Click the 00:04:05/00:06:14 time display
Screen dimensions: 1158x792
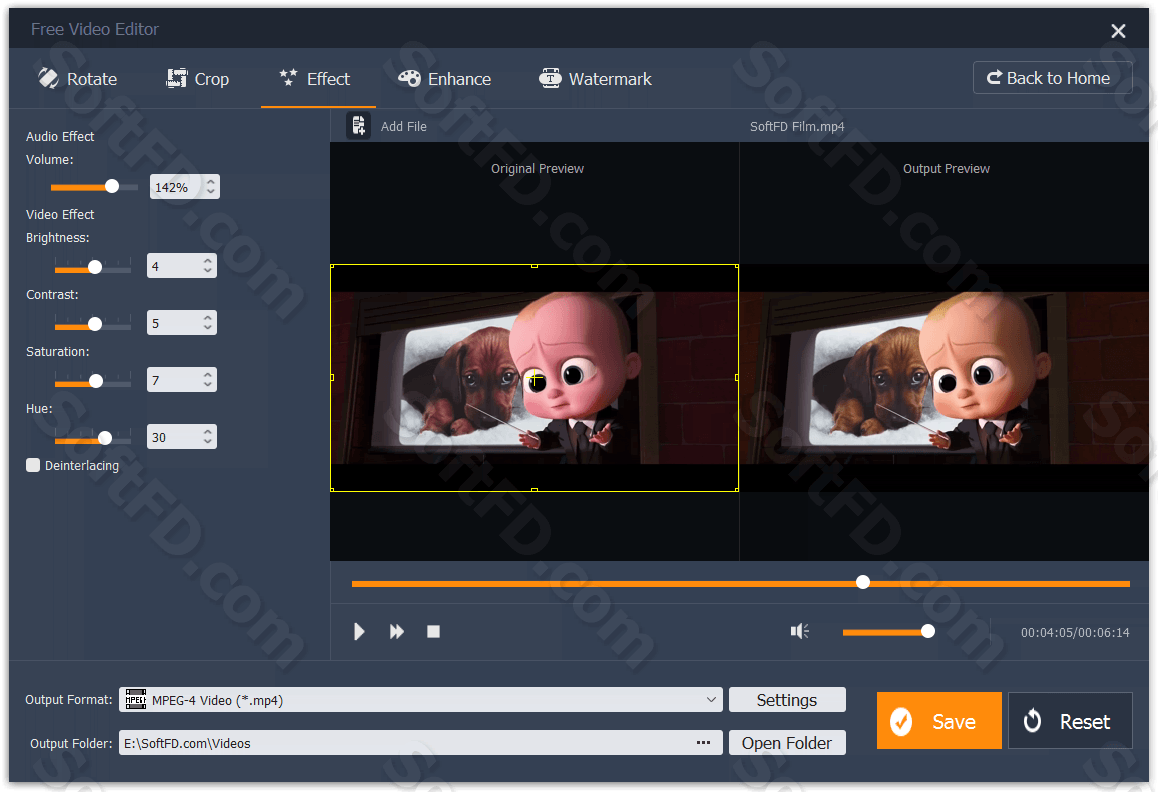coord(1075,632)
